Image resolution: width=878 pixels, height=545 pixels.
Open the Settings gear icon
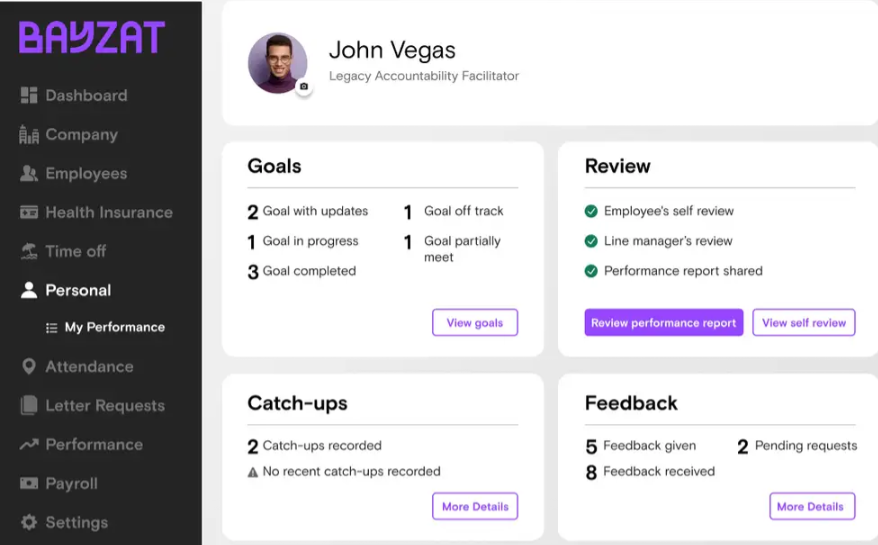point(29,523)
